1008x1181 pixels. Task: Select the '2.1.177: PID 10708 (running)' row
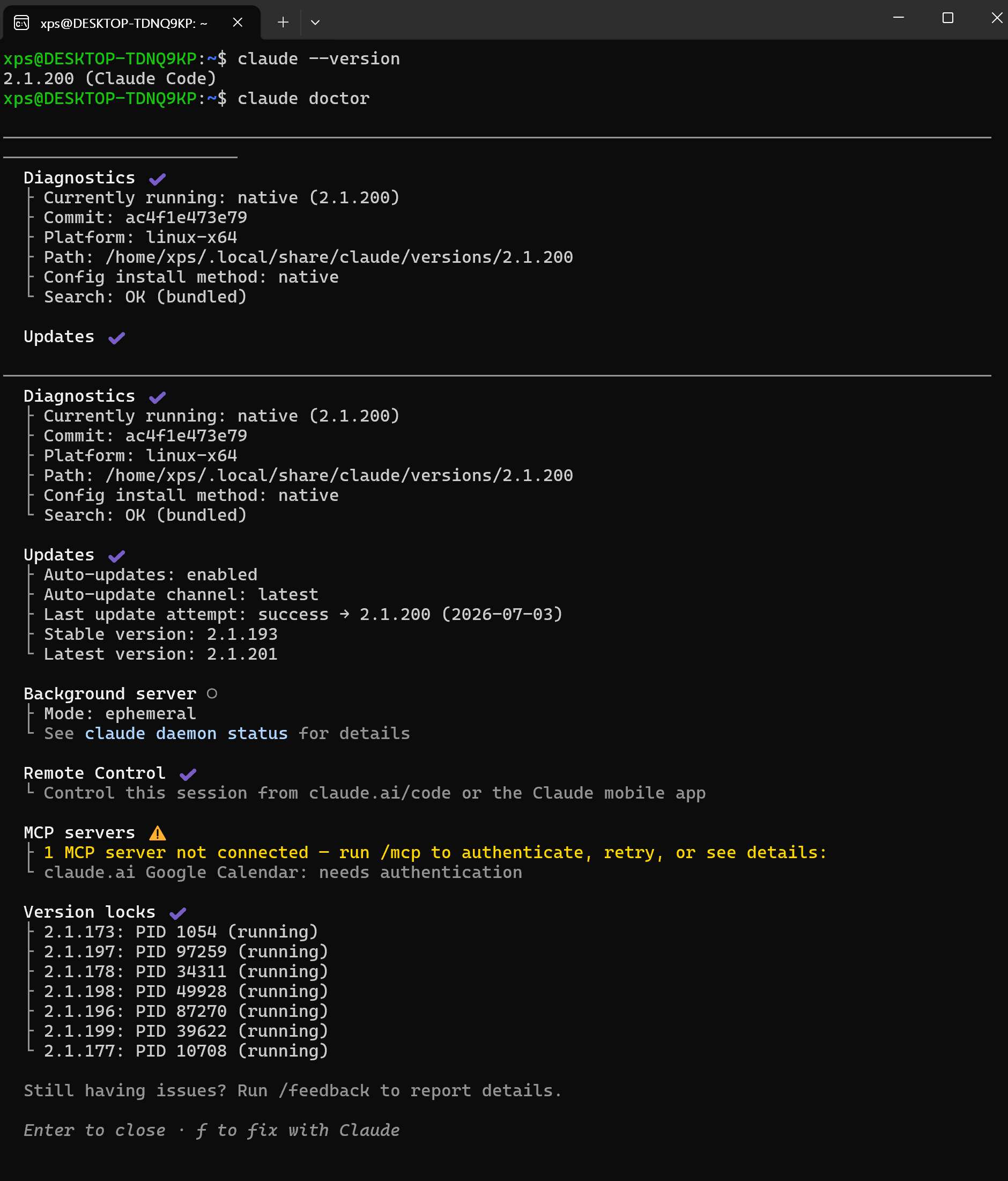[x=187, y=1051]
